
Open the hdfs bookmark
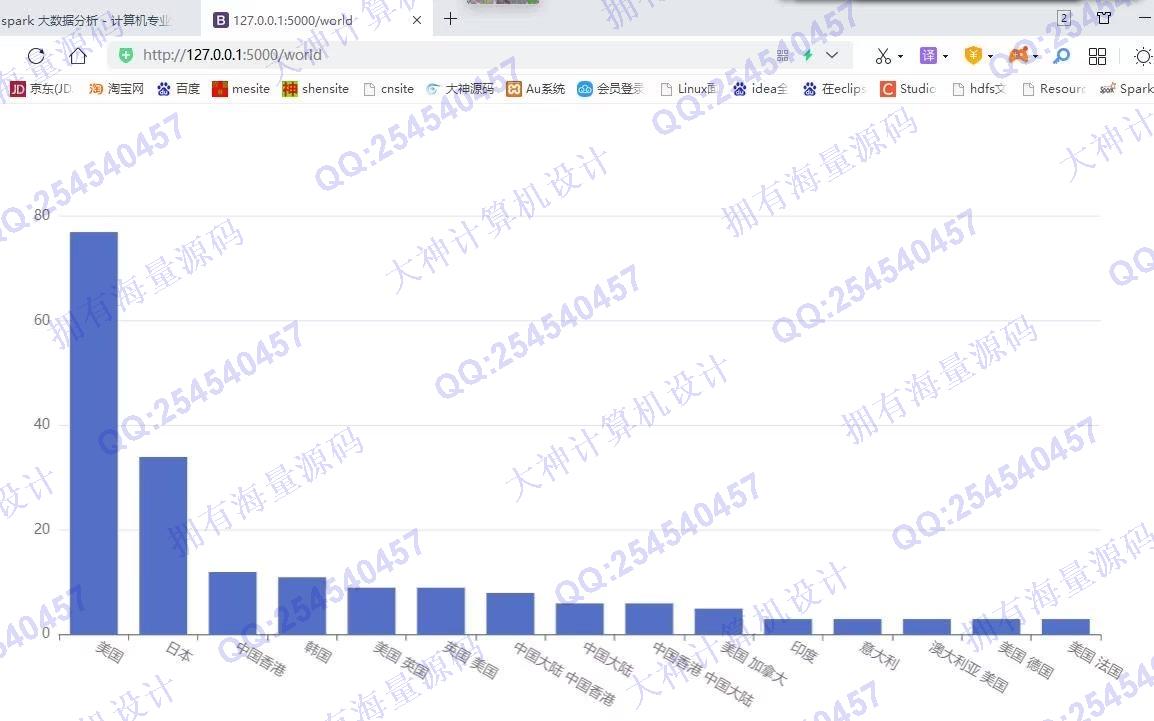click(x=979, y=89)
